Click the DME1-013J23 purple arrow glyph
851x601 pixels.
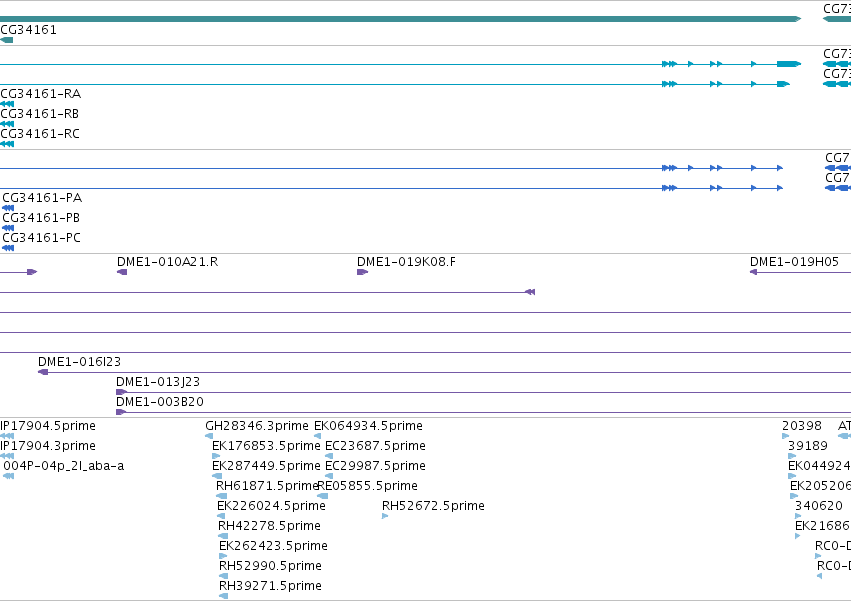point(122,392)
